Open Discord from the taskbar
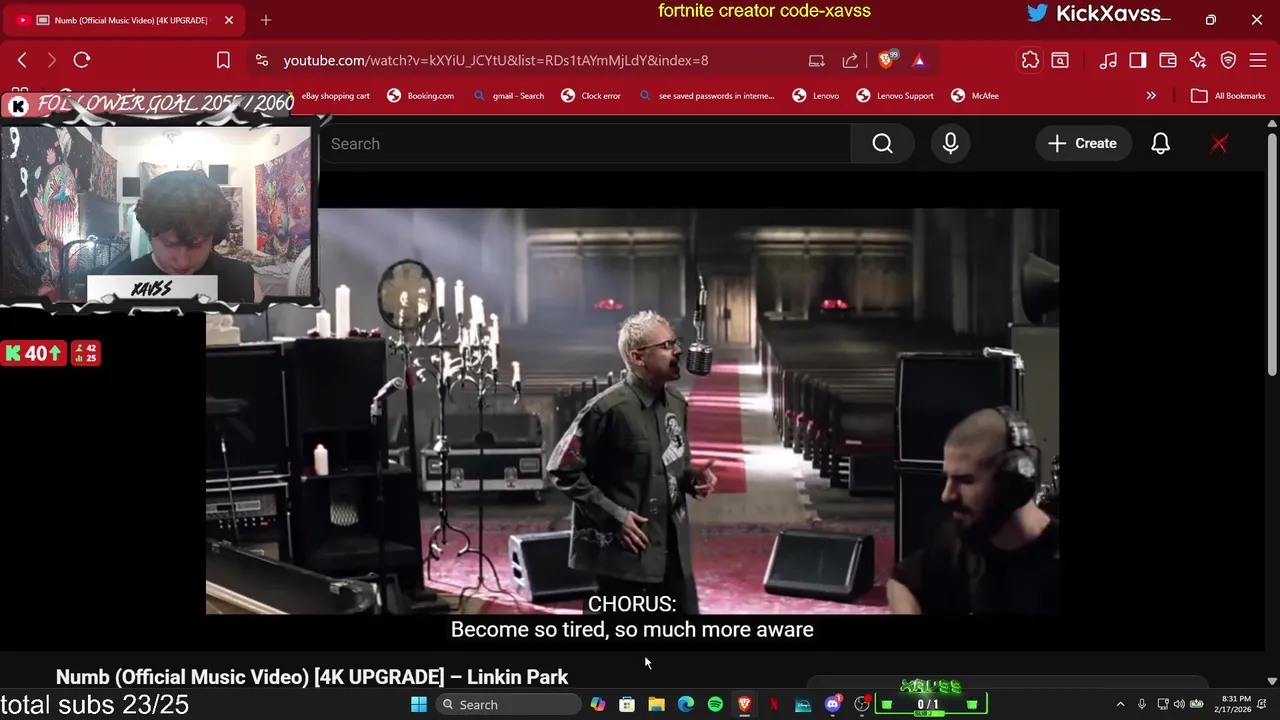 [833, 705]
